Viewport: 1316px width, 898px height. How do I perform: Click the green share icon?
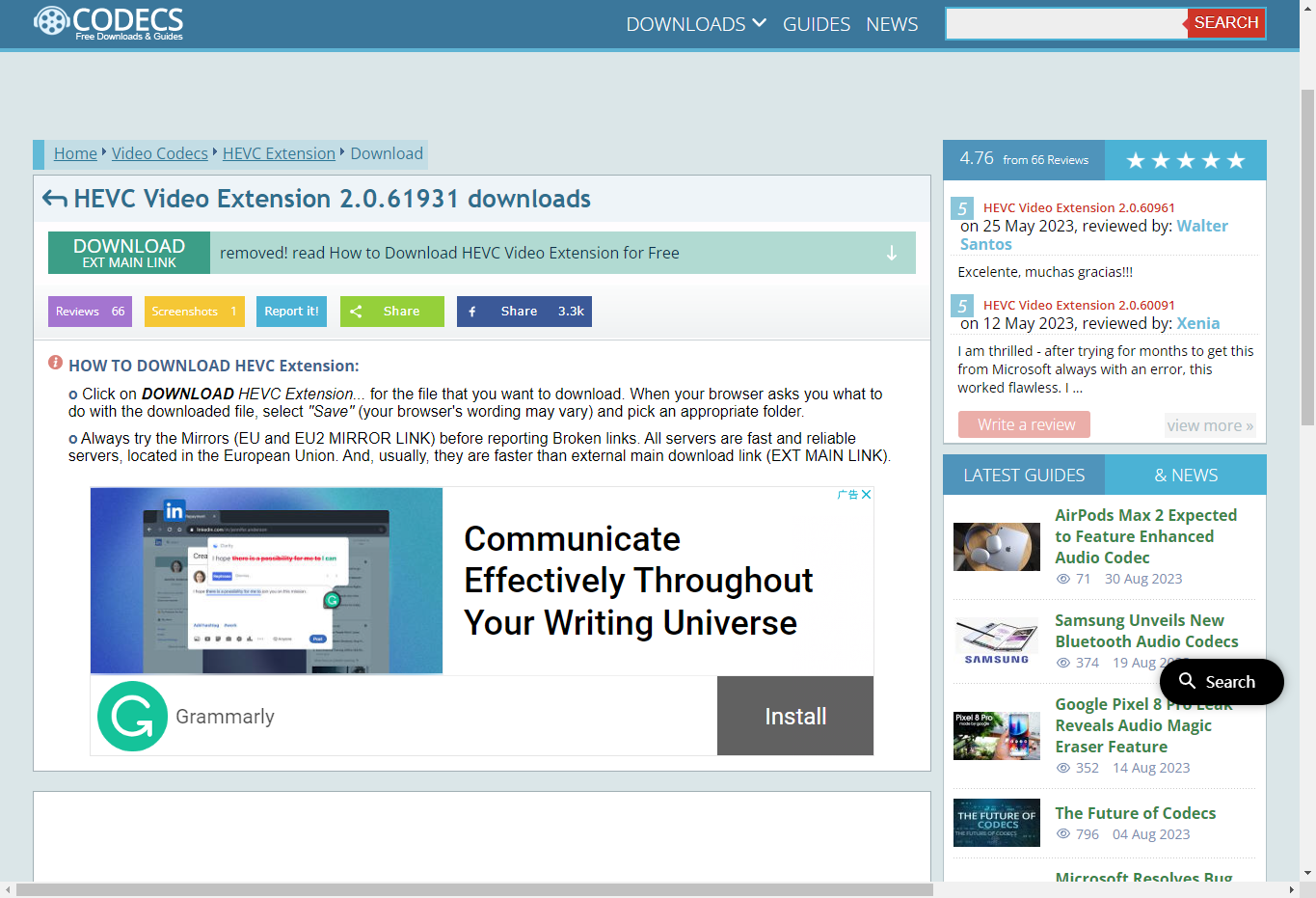tap(356, 312)
